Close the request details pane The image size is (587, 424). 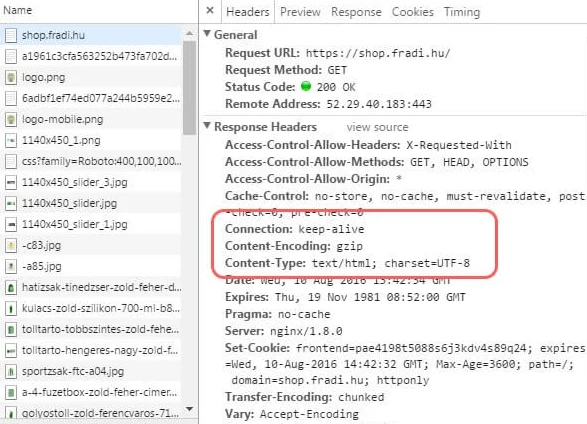tap(210, 10)
